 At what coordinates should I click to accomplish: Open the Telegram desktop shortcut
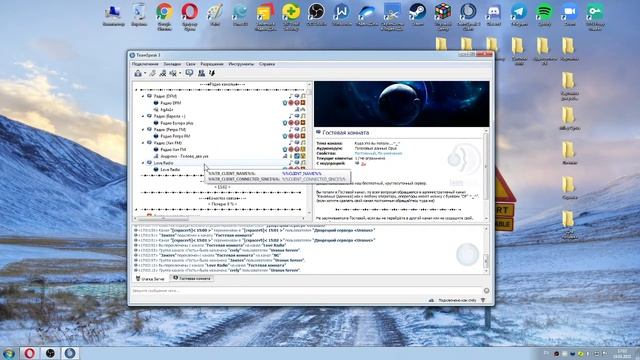pos(519,14)
